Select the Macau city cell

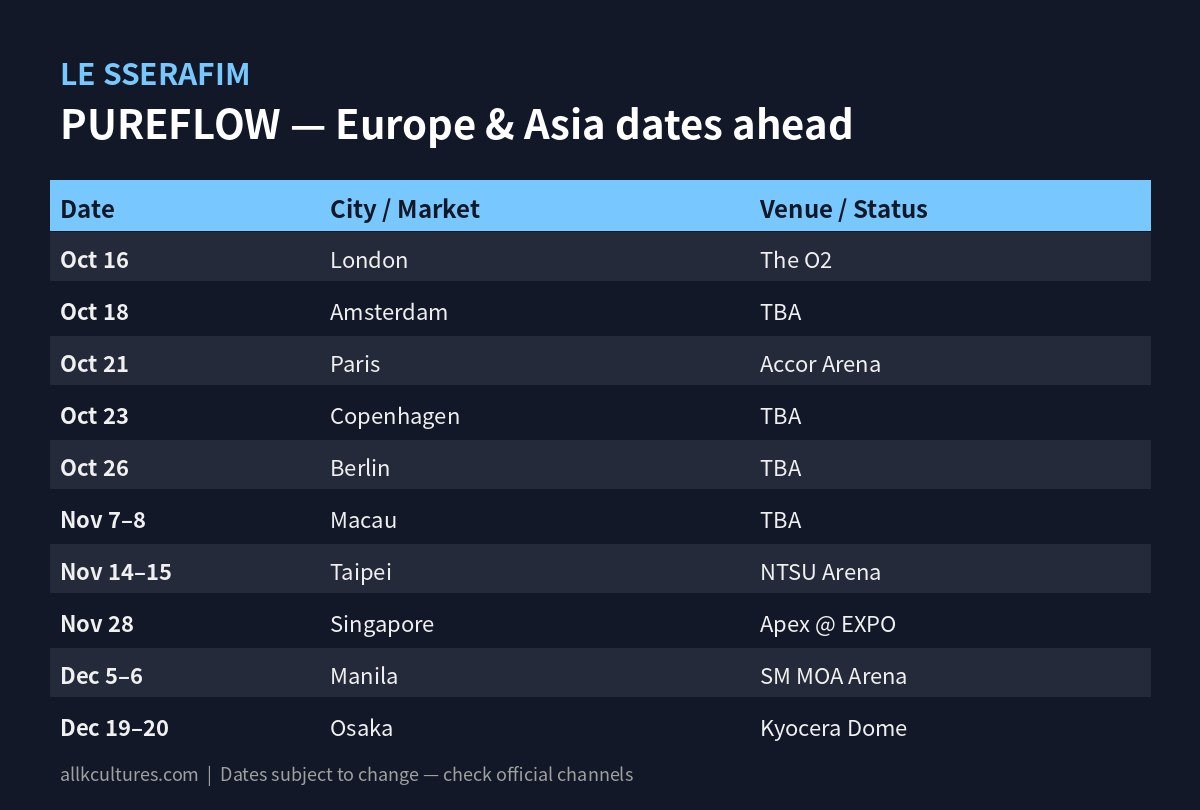point(364,520)
